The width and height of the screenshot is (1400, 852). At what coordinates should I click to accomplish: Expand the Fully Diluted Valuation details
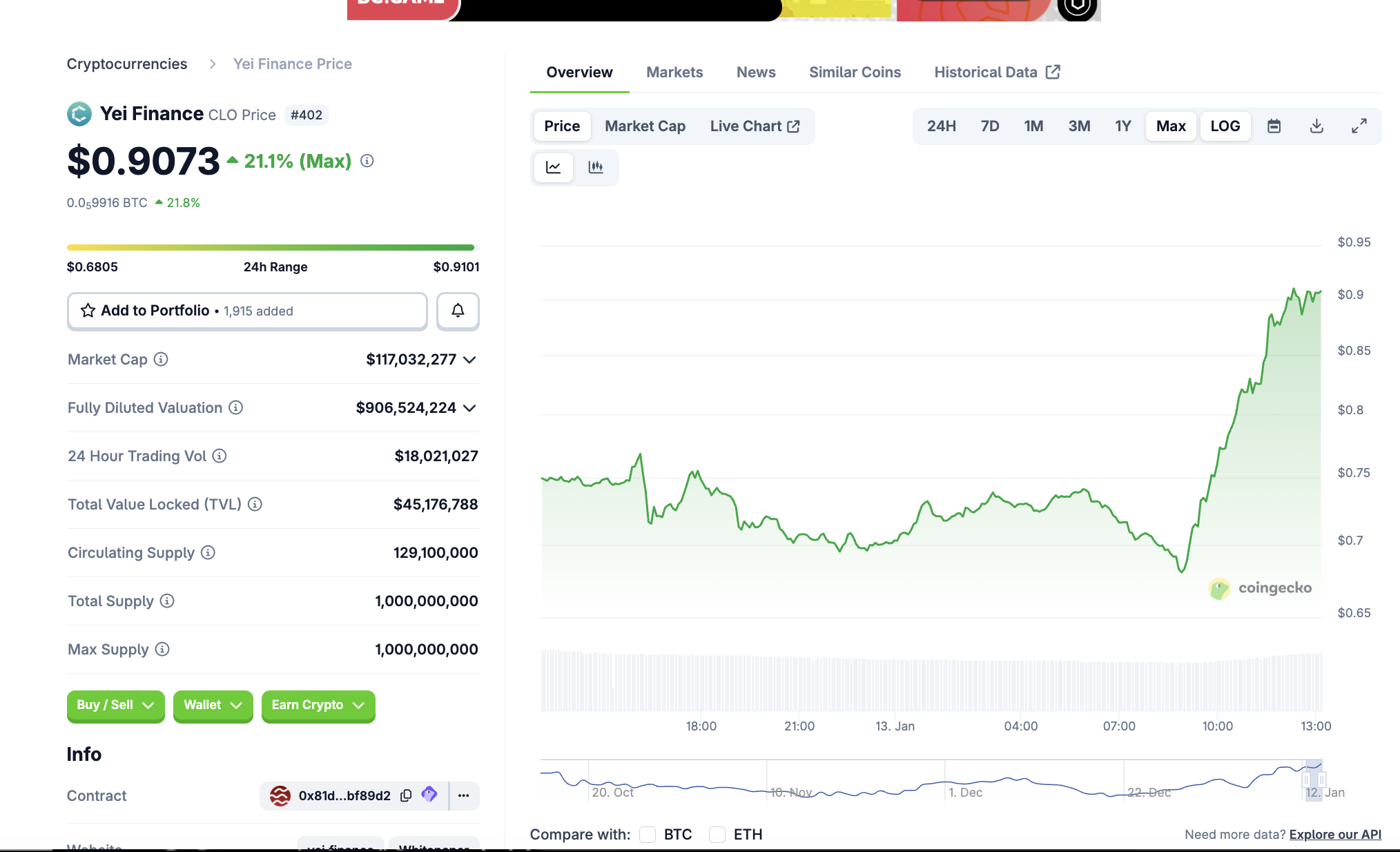click(470, 407)
